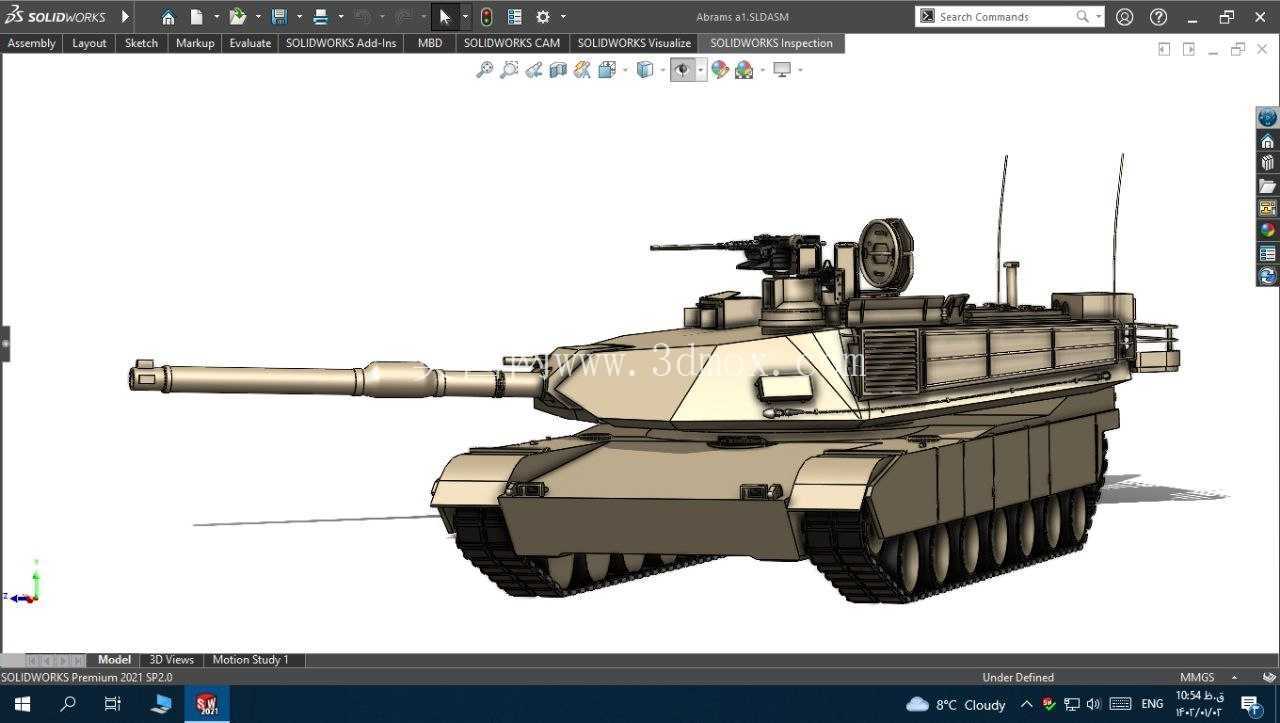Open the Print dropdown arrow

click(x=341, y=17)
